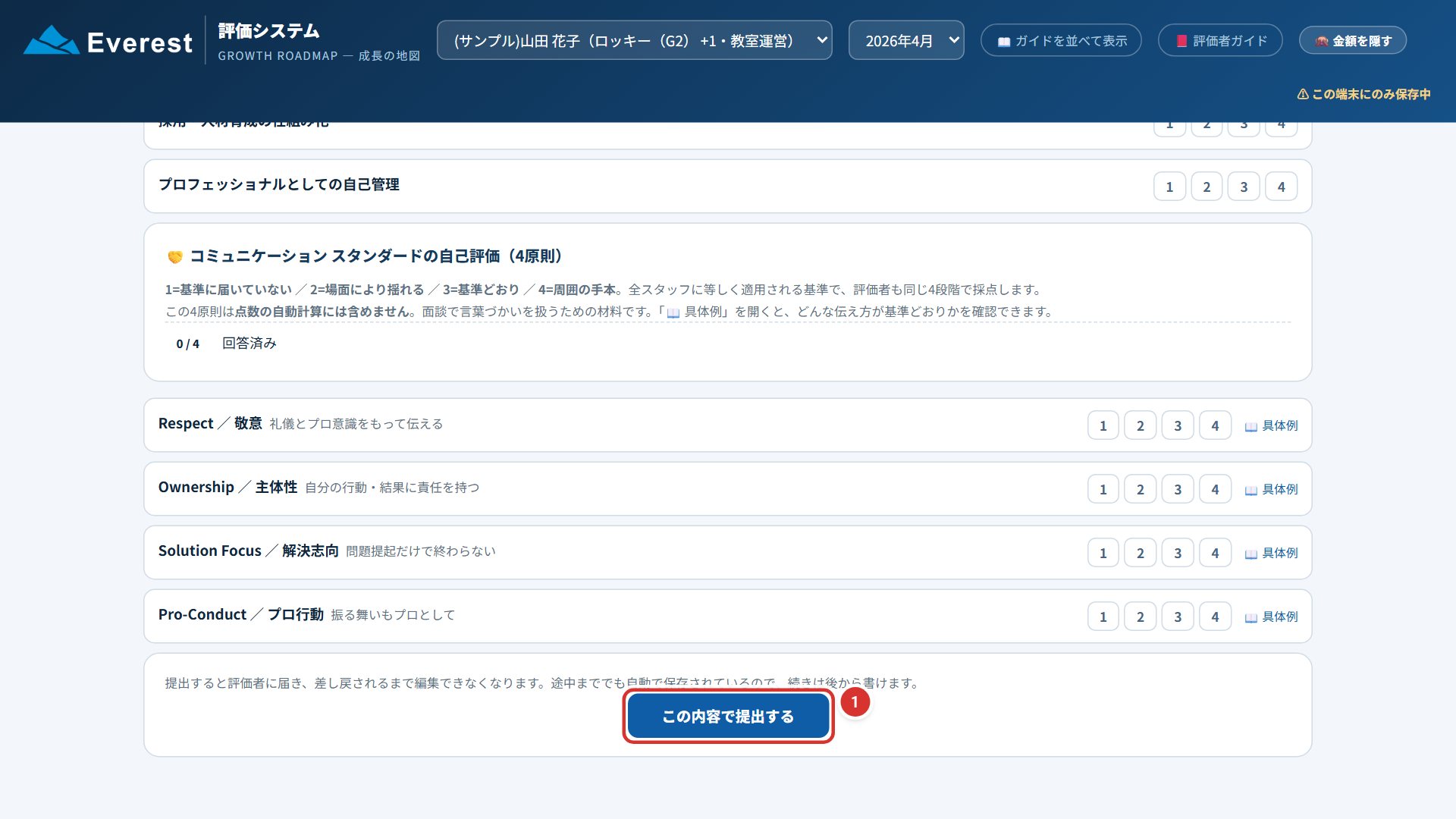Screen dimensions: 1456x819
Task: Select score 1 for Ownership／主体性
Action: tap(1103, 489)
